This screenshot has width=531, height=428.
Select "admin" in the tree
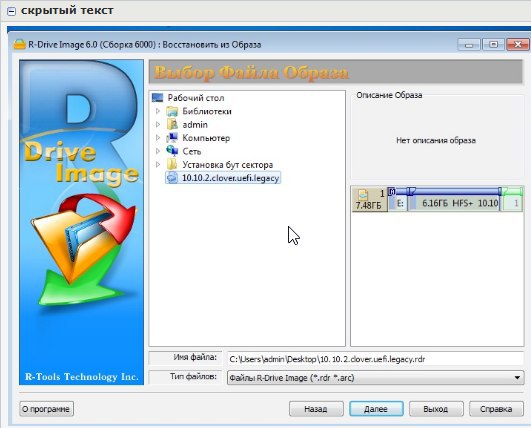195,125
